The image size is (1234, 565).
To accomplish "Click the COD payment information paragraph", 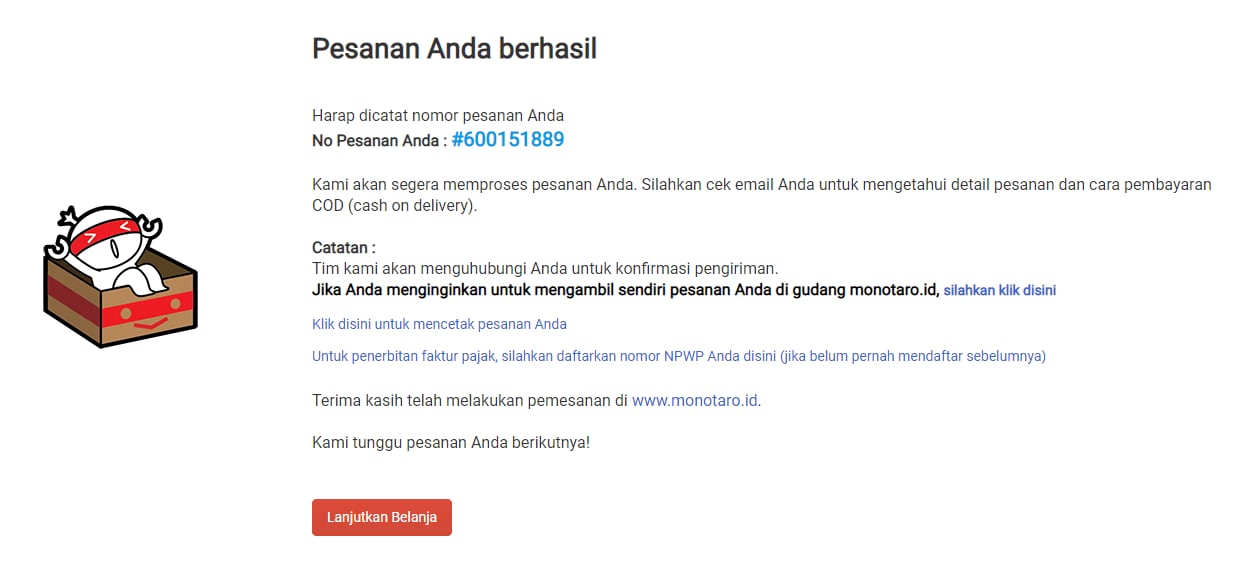I will point(762,196).
